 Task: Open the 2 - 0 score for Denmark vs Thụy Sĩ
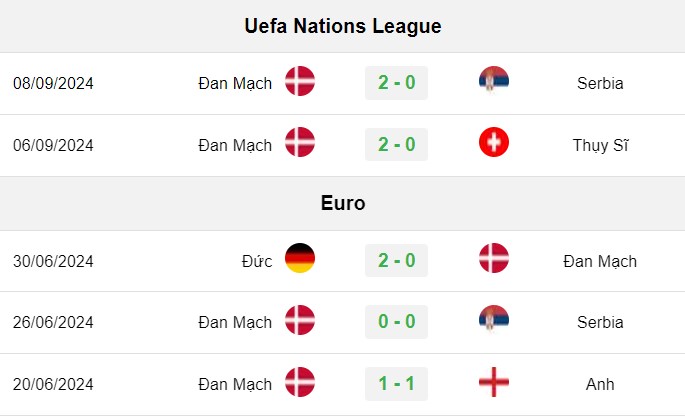pyautogui.click(x=396, y=144)
